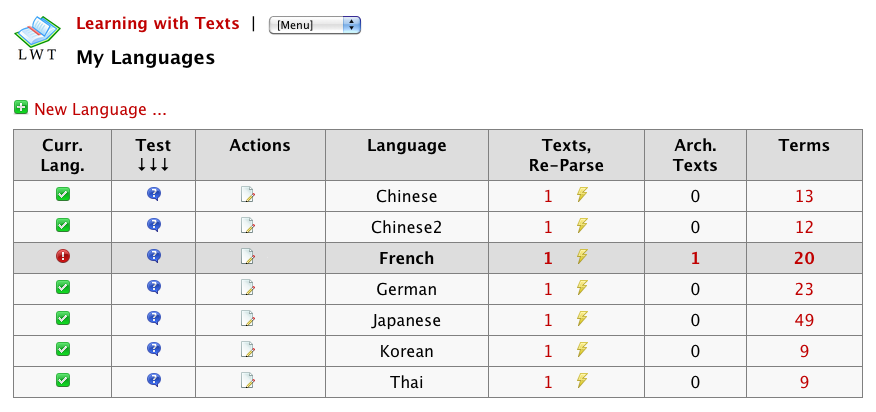Click the re-parse lightning icon for Japanese

coord(582,319)
